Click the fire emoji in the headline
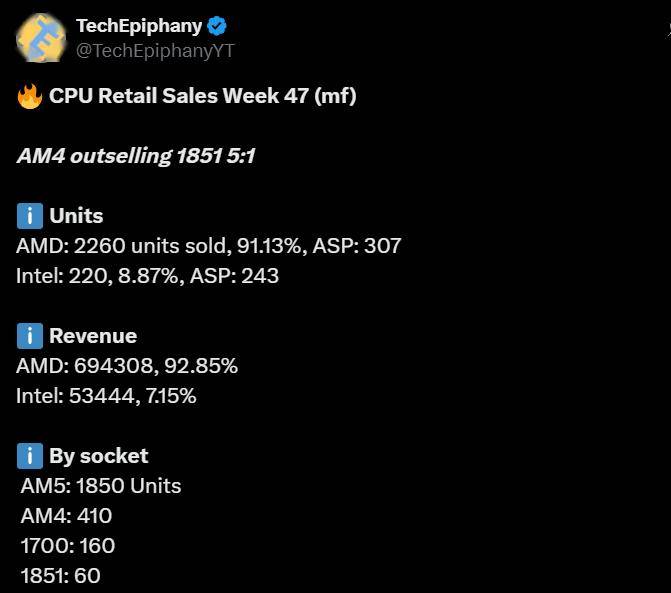The height and width of the screenshot is (593, 671). pos(29,96)
